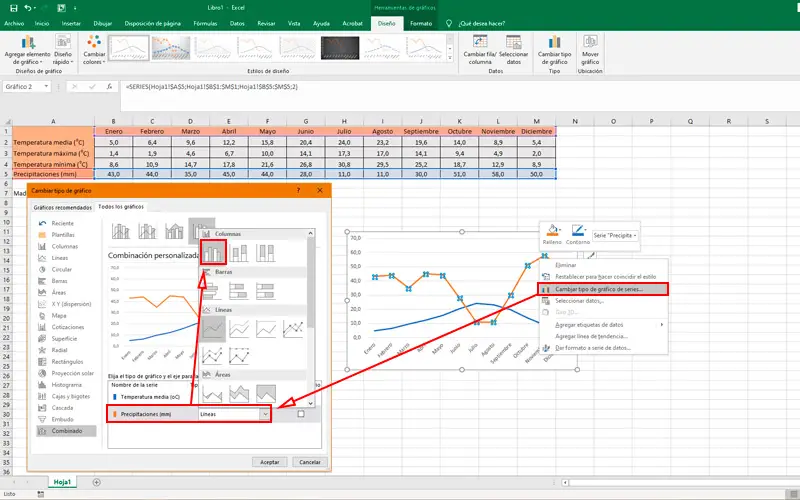Switch to the Insertar ribbon tab

tap(71, 23)
